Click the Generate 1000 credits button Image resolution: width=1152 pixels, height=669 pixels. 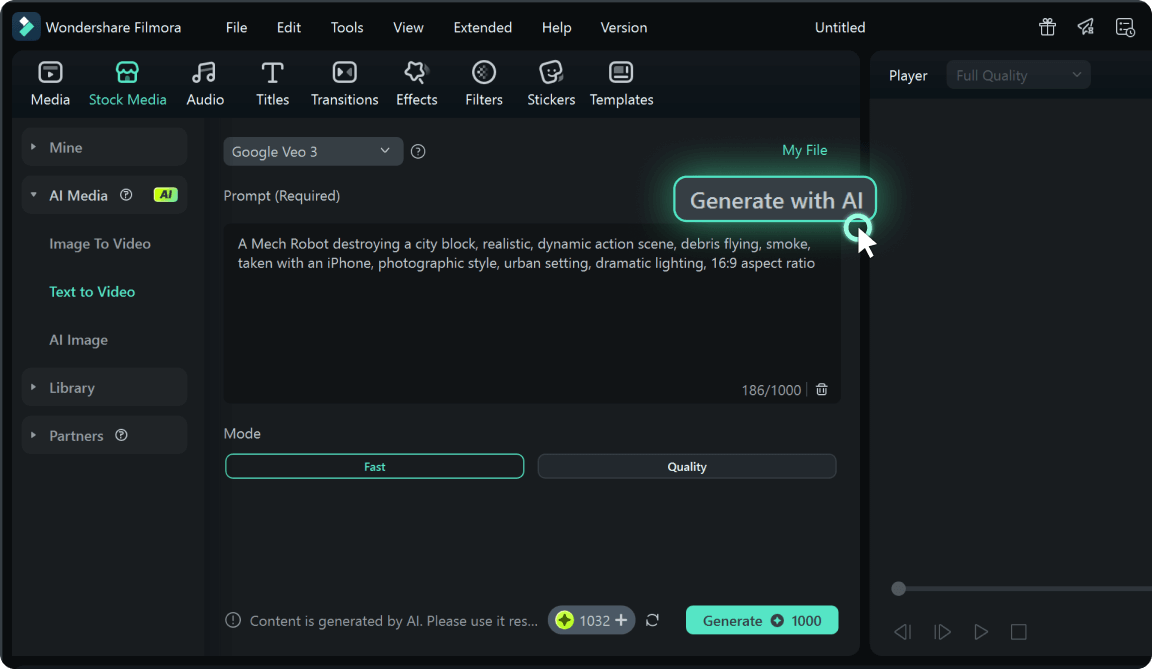coord(762,621)
